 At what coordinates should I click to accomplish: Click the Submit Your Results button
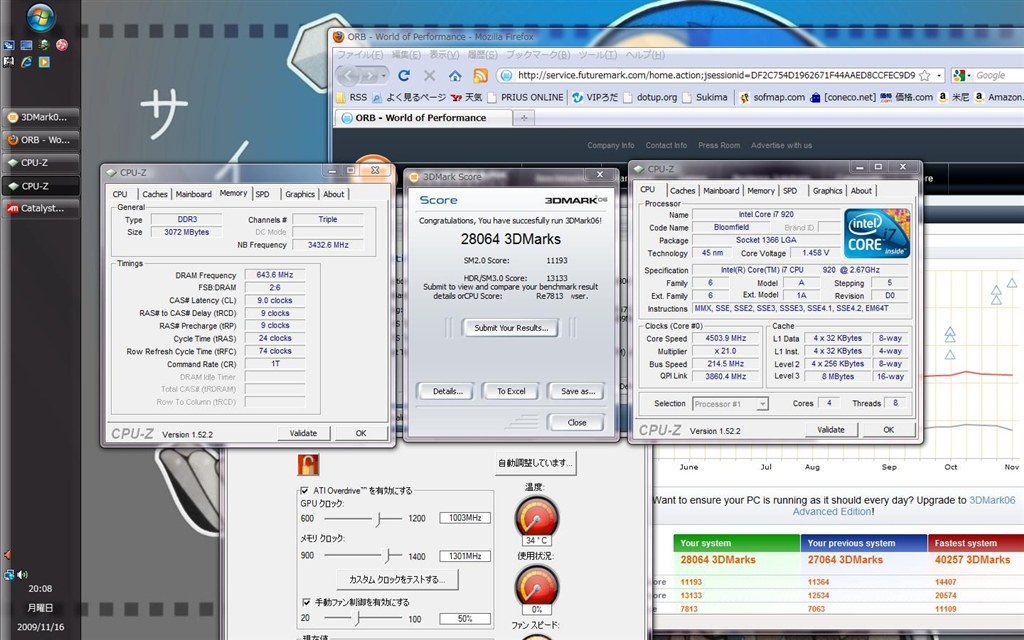tap(510, 328)
